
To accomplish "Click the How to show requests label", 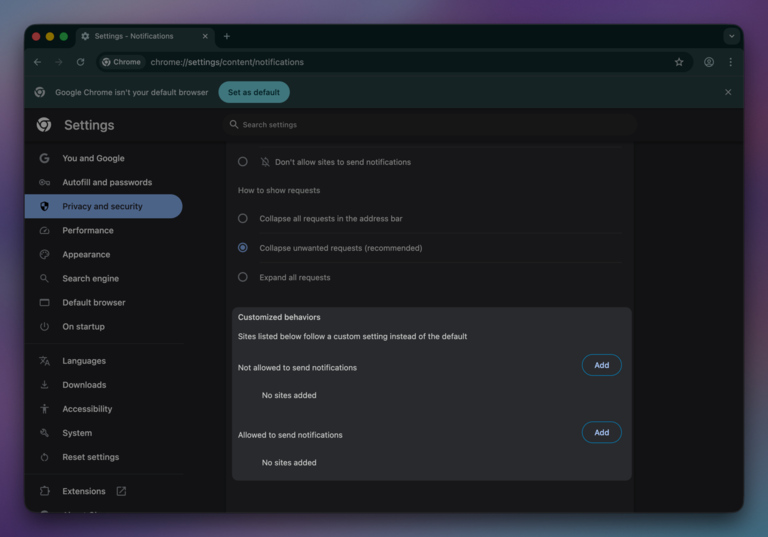I will point(279,190).
